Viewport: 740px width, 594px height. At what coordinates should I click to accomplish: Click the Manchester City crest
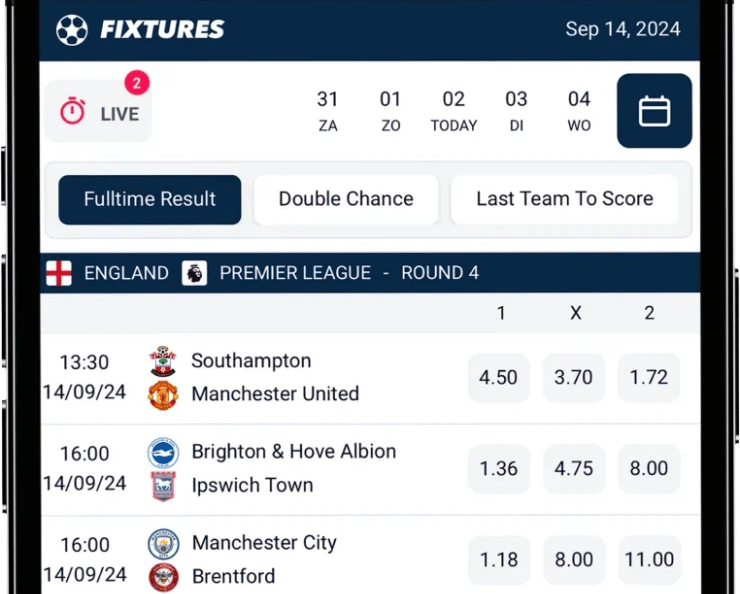[163, 544]
